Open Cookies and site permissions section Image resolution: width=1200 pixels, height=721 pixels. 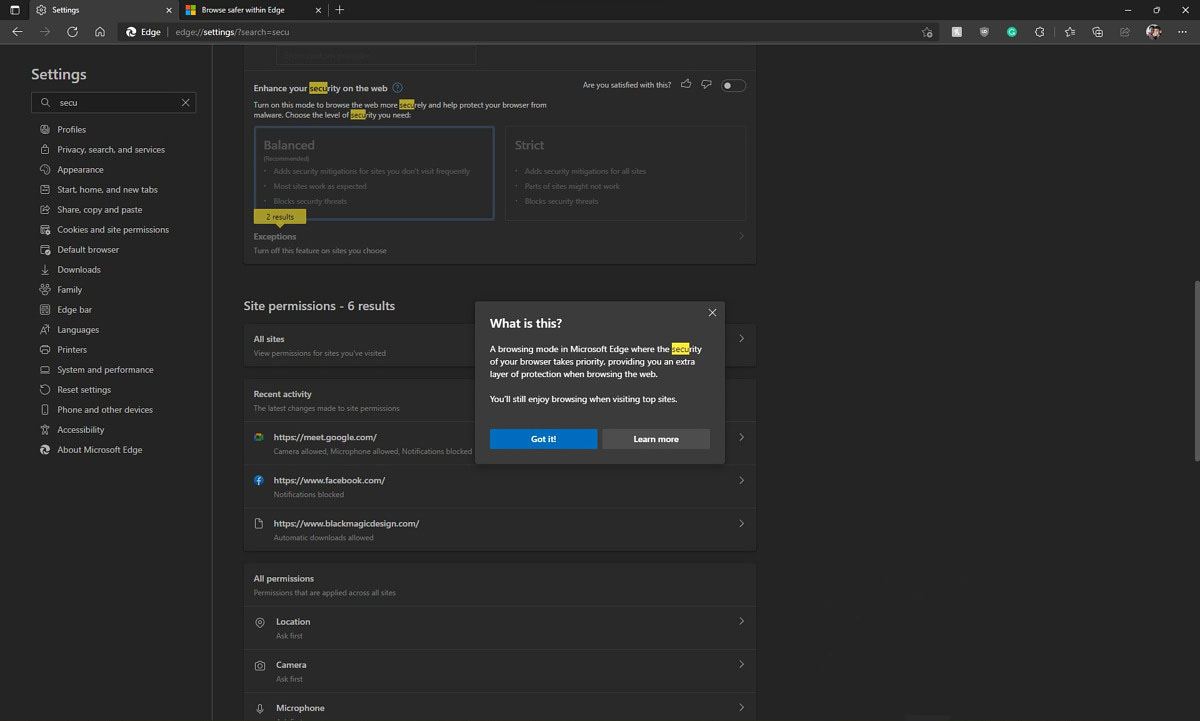click(113, 230)
